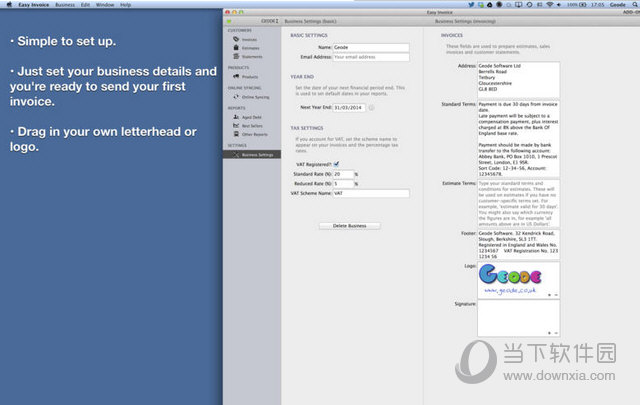Viewport: 640px width, 405px height.
Task: Click the Estimate Terms text area
Action: click(x=518, y=203)
